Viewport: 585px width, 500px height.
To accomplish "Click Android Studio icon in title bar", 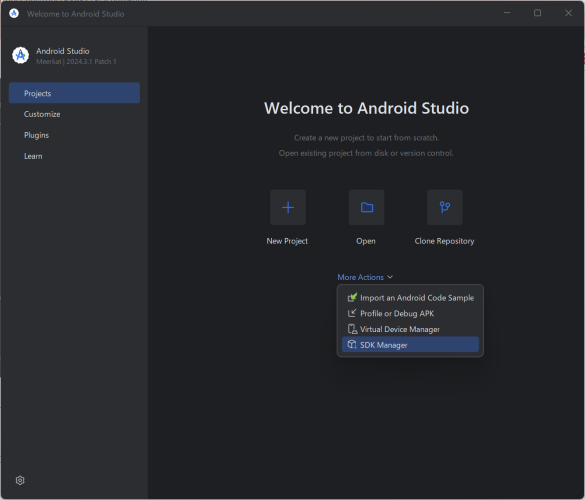I will (14, 13).
